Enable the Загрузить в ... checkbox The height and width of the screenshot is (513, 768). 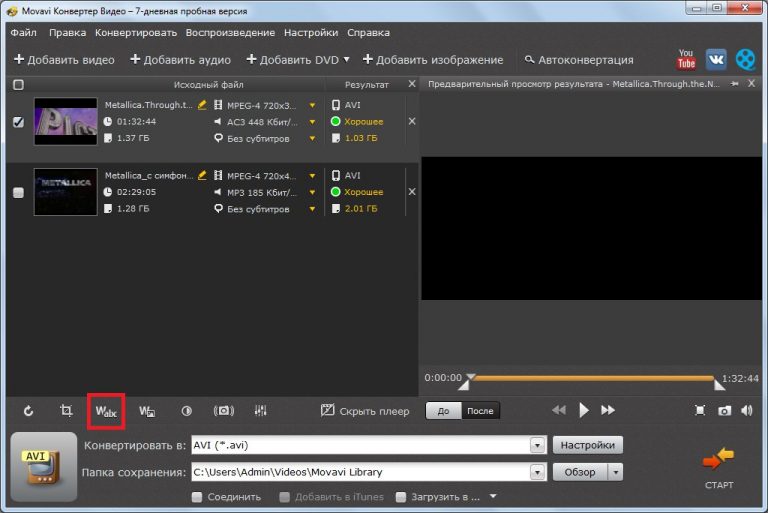(401, 497)
